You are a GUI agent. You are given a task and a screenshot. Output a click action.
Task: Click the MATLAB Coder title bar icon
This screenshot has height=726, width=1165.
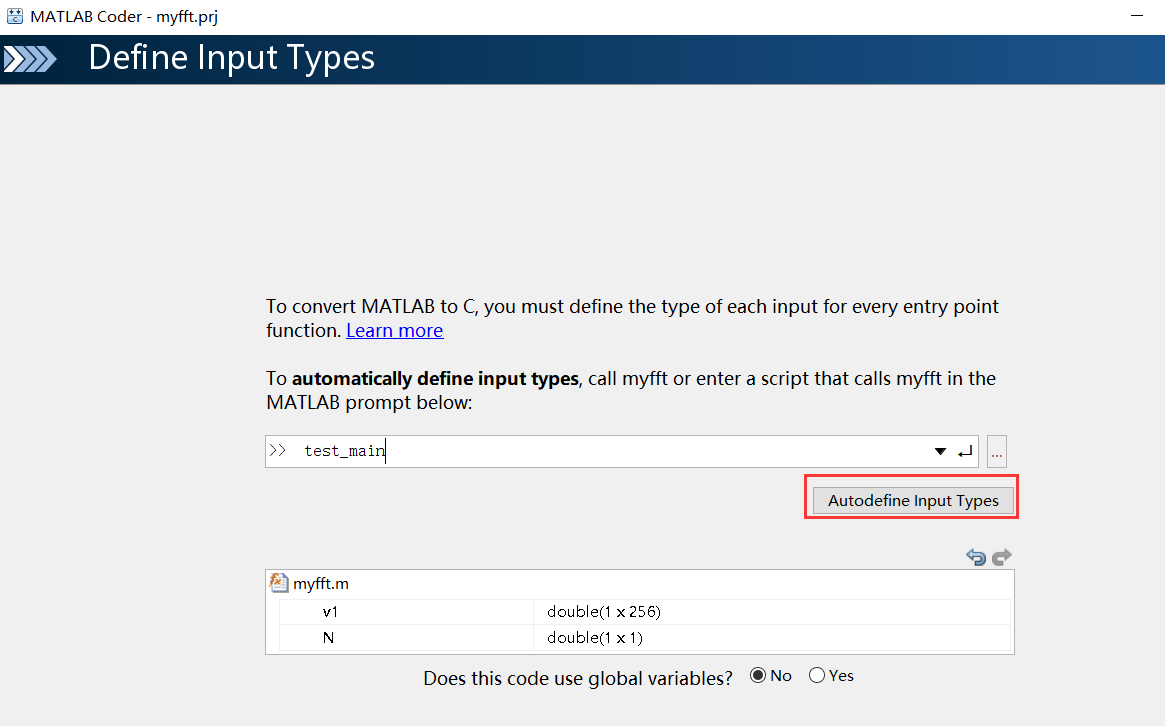15,17
